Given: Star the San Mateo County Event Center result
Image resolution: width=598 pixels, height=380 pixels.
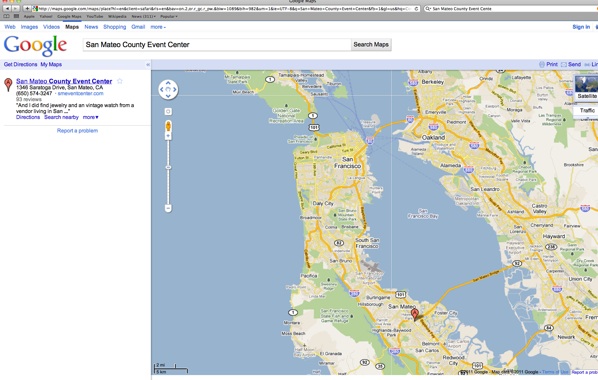Looking at the screenshot, I should pos(120,81).
